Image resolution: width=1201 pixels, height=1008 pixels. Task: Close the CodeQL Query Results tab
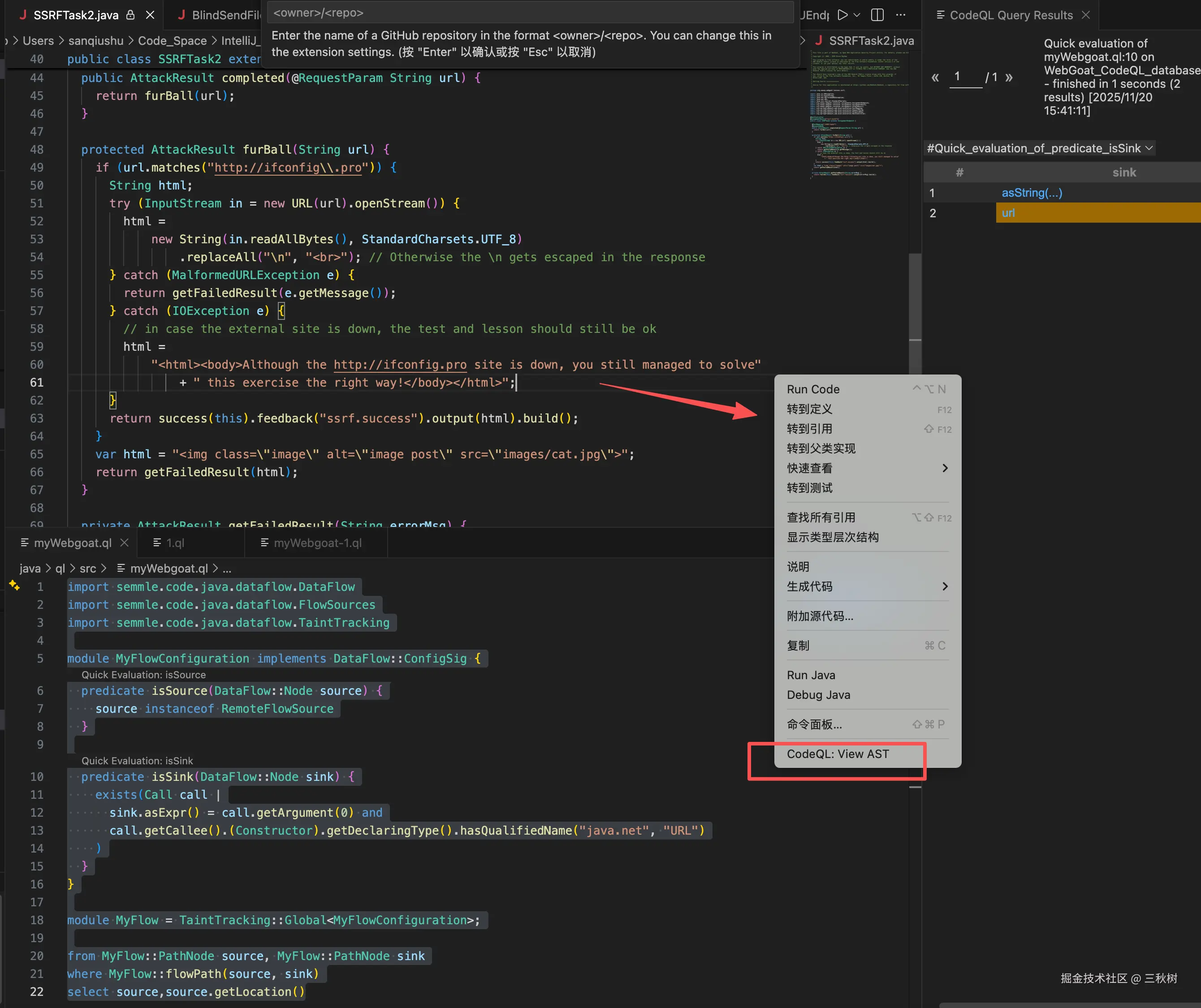tap(1086, 15)
